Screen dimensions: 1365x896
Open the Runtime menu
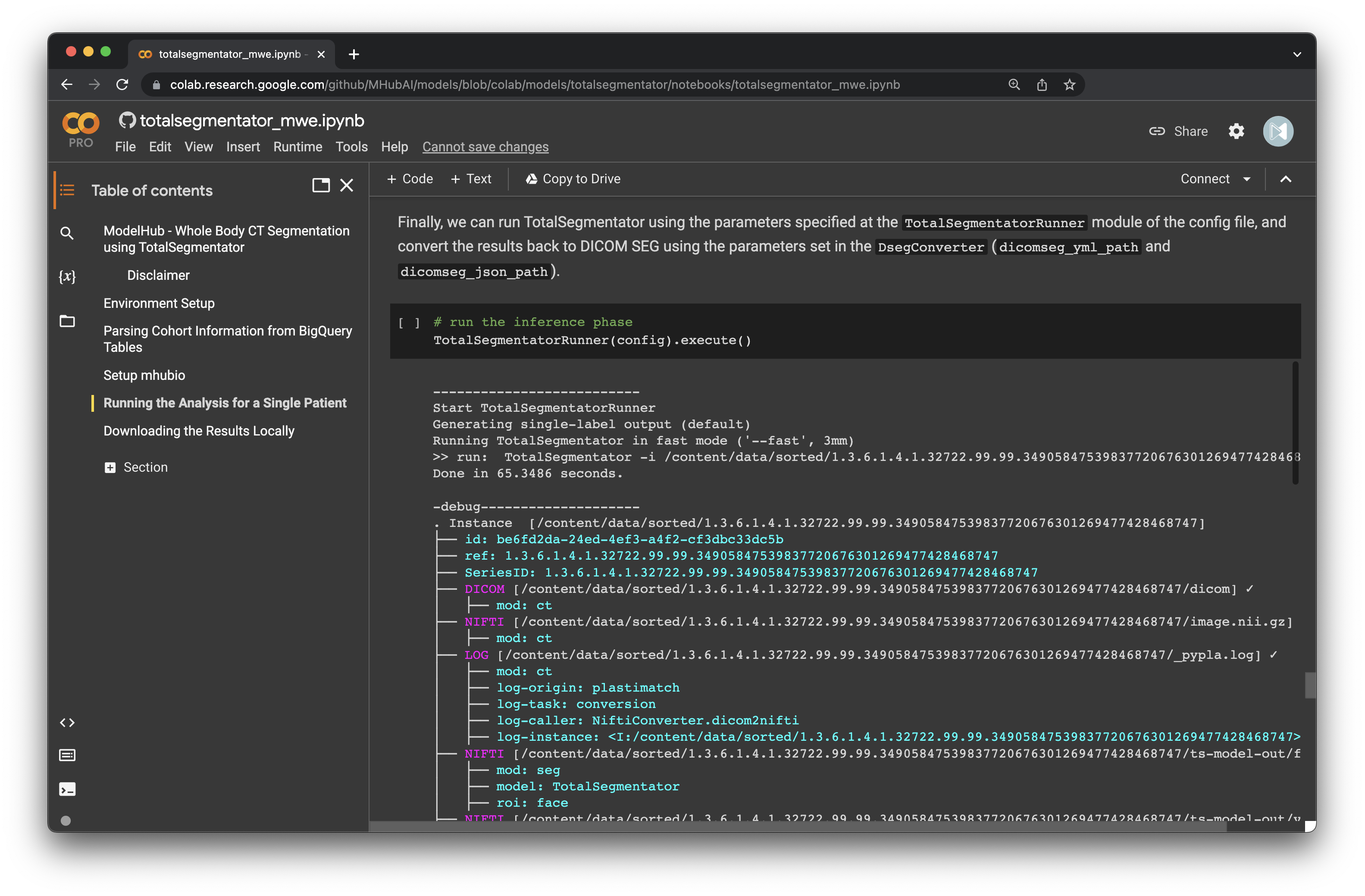[x=297, y=147]
